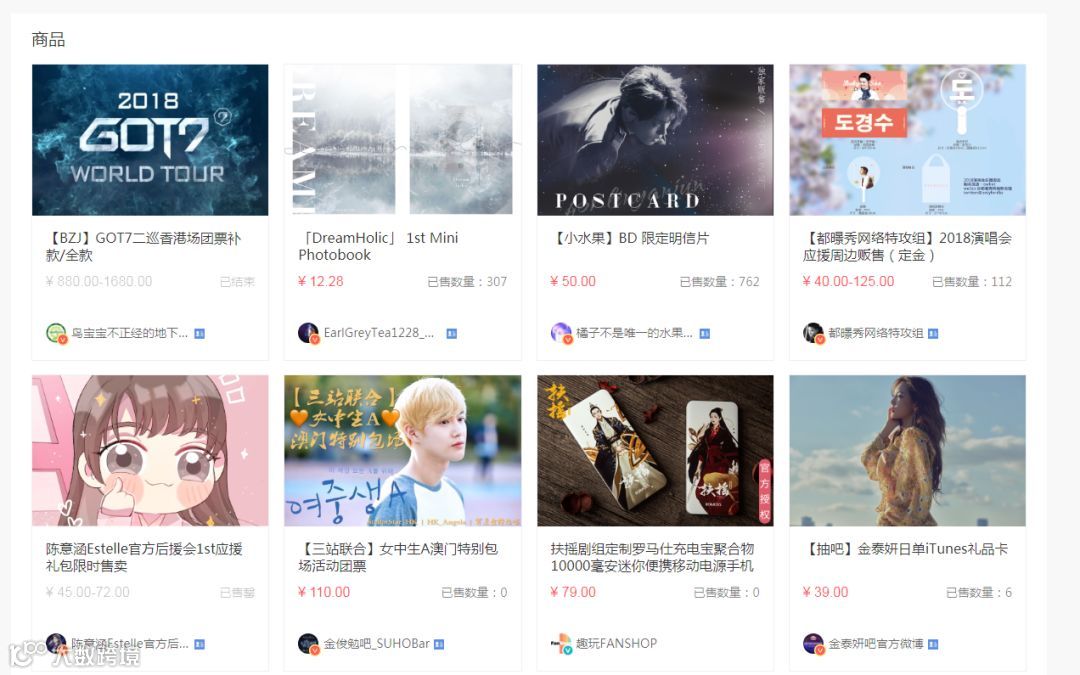Click seller avatar of 都暻秀网络特攻组
The image size is (1080, 675).
click(x=813, y=333)
